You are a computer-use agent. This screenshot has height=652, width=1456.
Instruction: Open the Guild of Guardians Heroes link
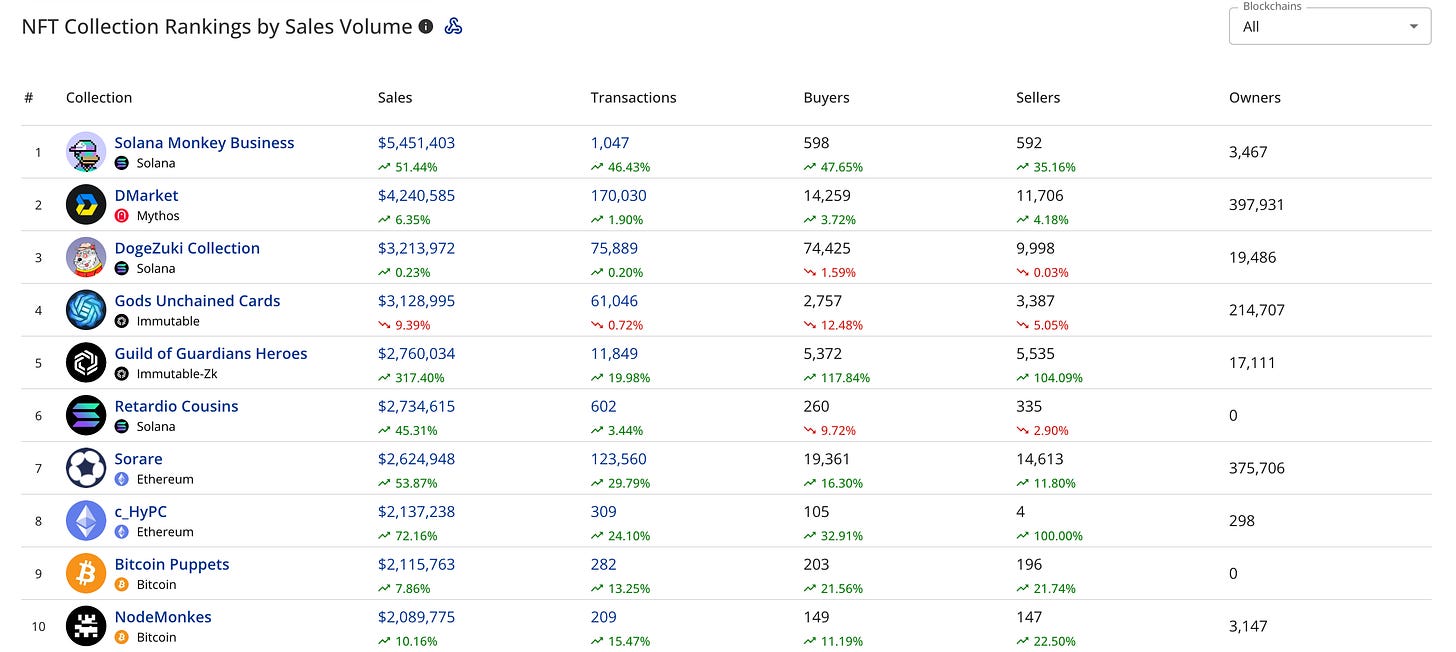click(x=211, y=353)
